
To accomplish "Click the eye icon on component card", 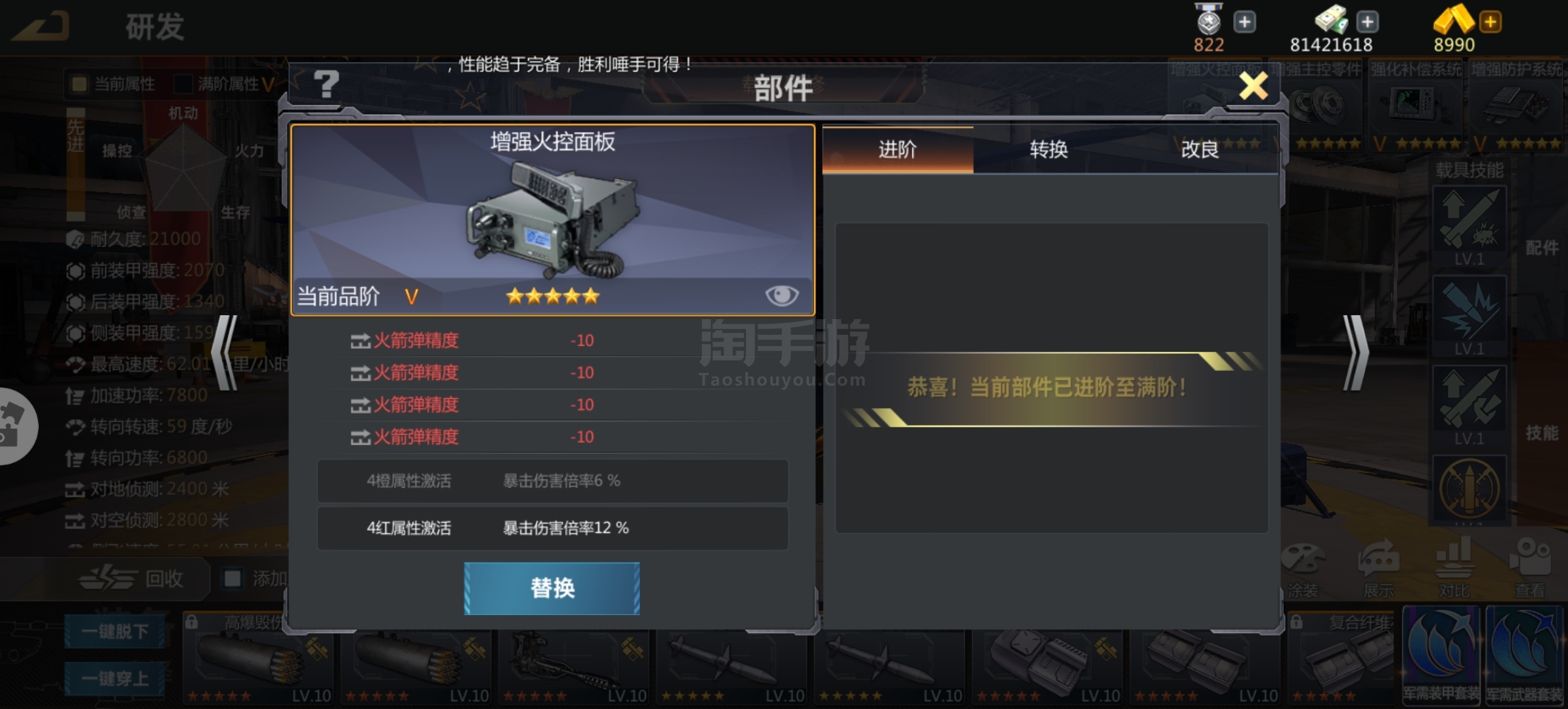I will coord(781,295).
